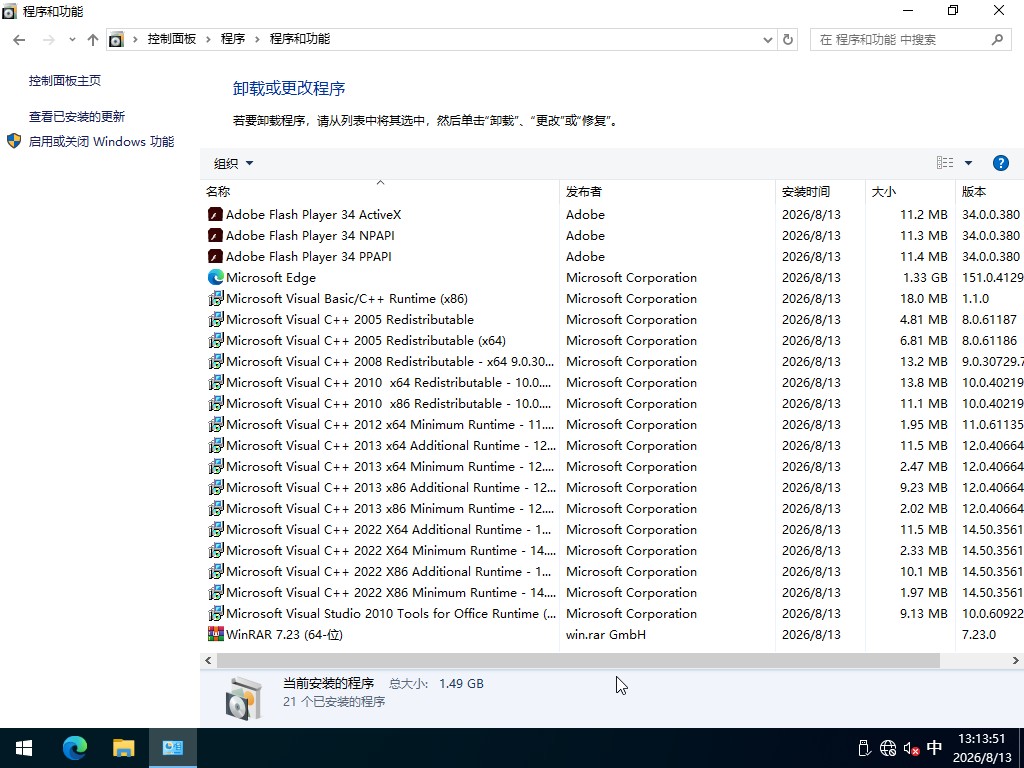The width and height of the screenshot is (1024, 768).
Task: Open 查看已安装的更新 link
Action: pos(76,116)
